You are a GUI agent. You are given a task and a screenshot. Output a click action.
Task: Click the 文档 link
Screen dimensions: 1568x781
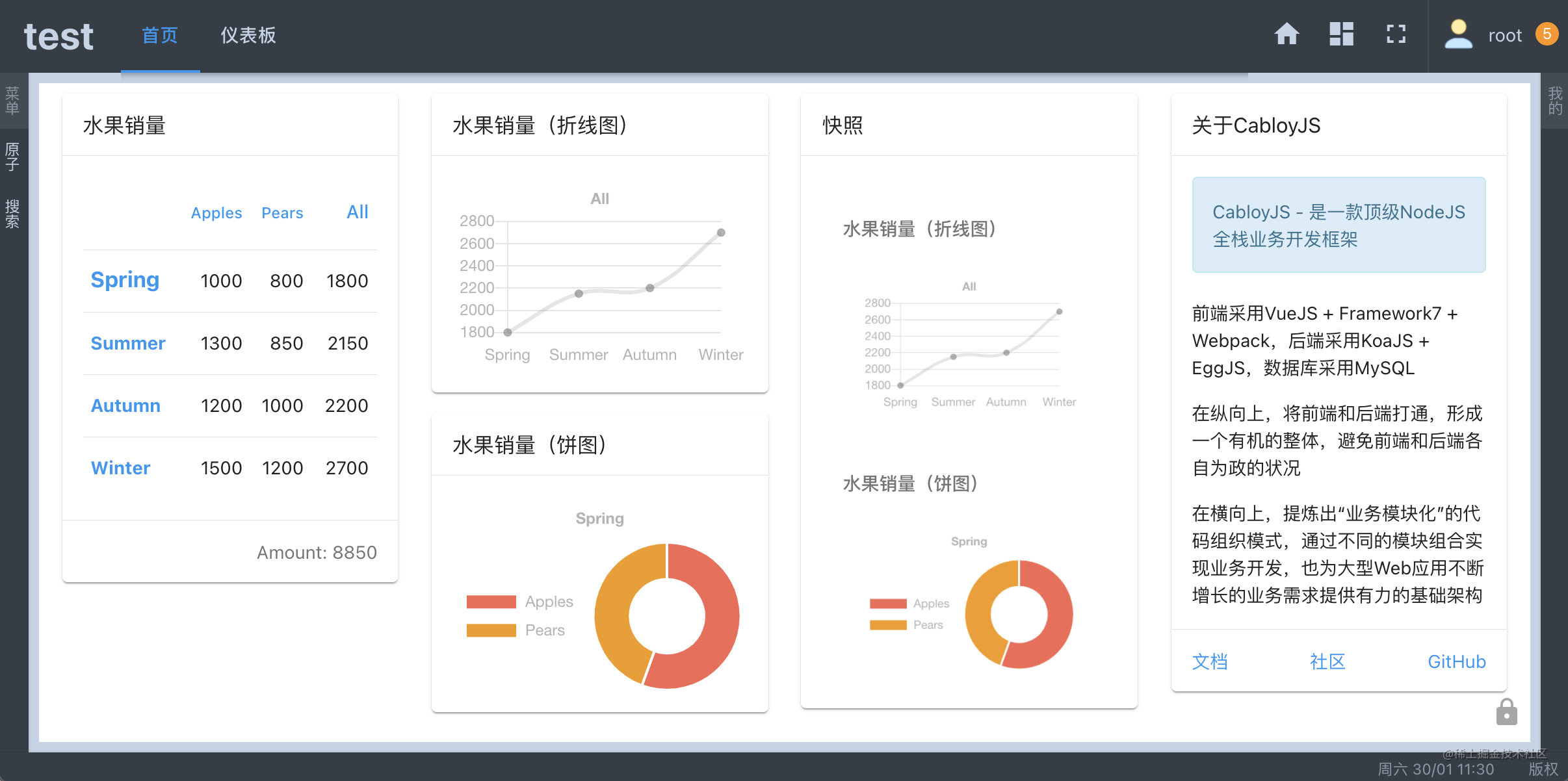pos(1210,661)
